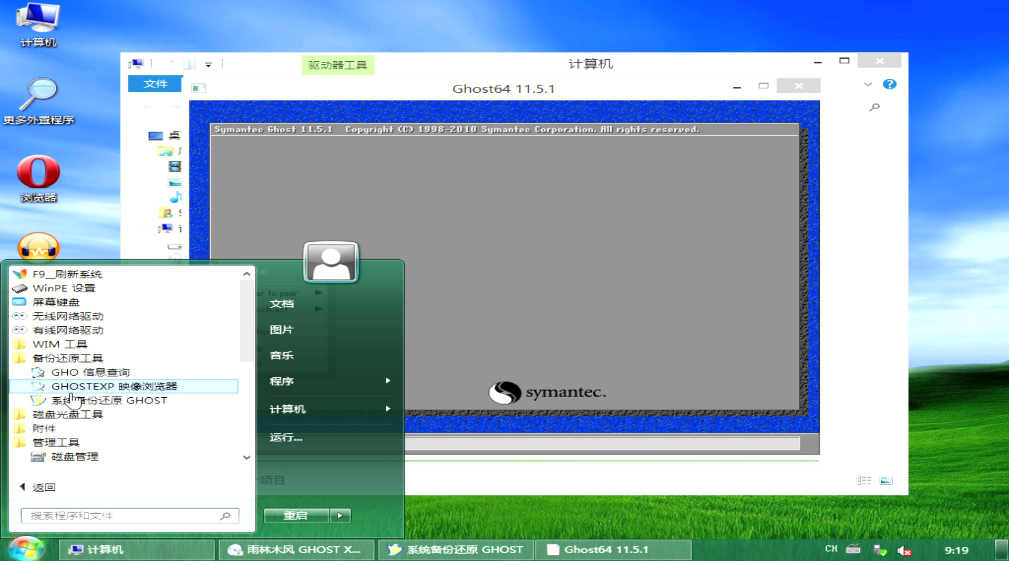Click the 9:19 clock in taskbar
Viewport: 1009px width, 561px height.
956,550
